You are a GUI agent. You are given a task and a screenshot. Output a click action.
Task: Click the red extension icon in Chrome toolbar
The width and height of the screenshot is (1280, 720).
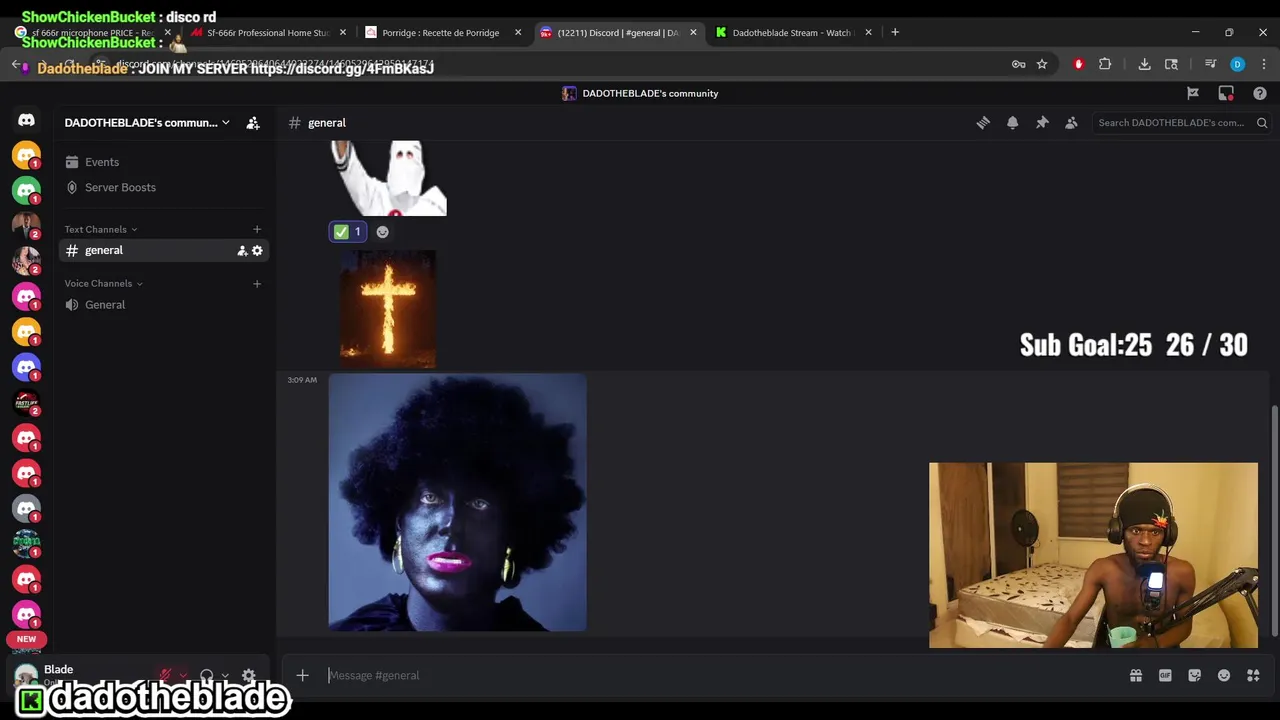[x=1078, y=64]
